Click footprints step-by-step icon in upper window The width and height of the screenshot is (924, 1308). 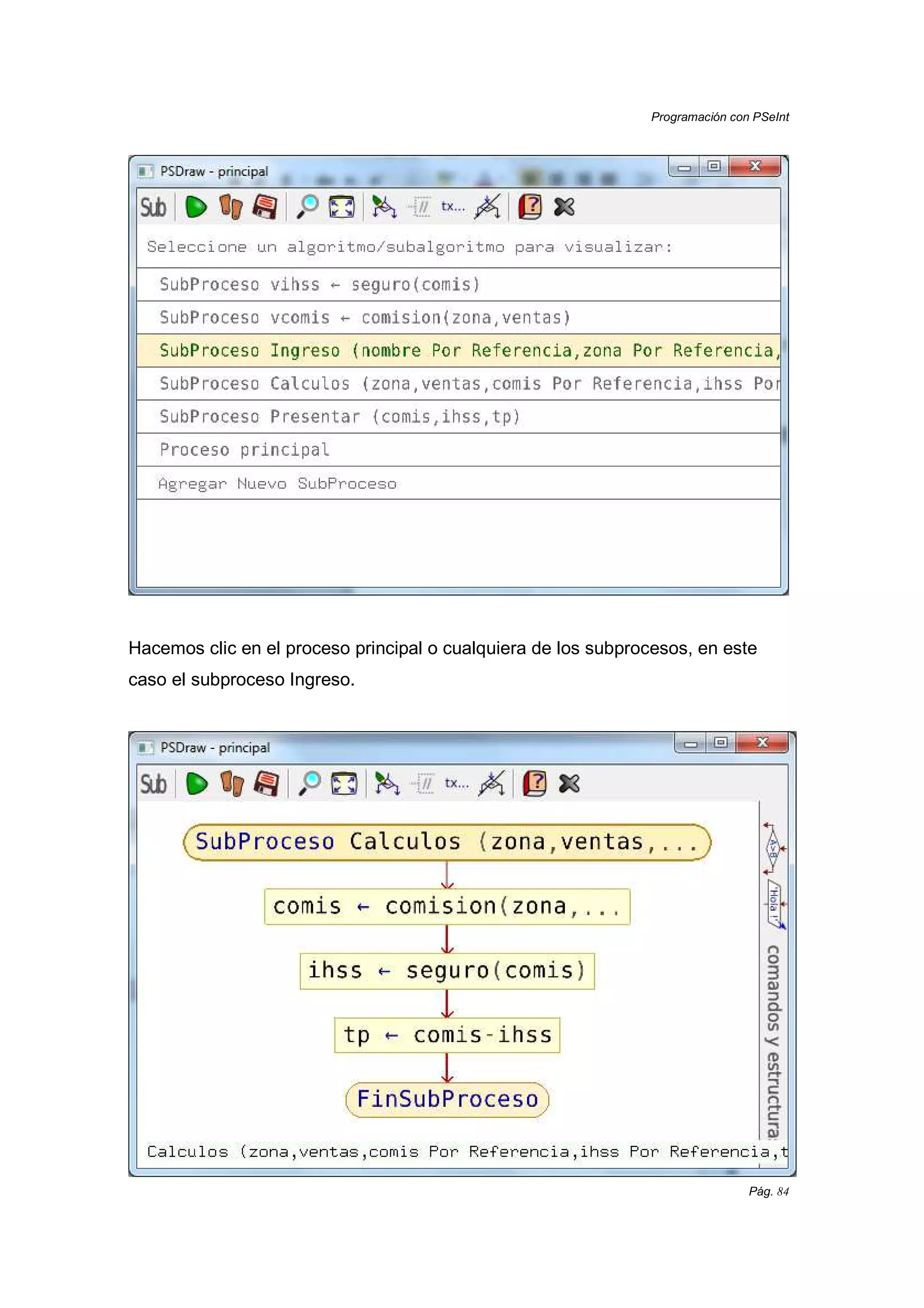tap(231, 207)
